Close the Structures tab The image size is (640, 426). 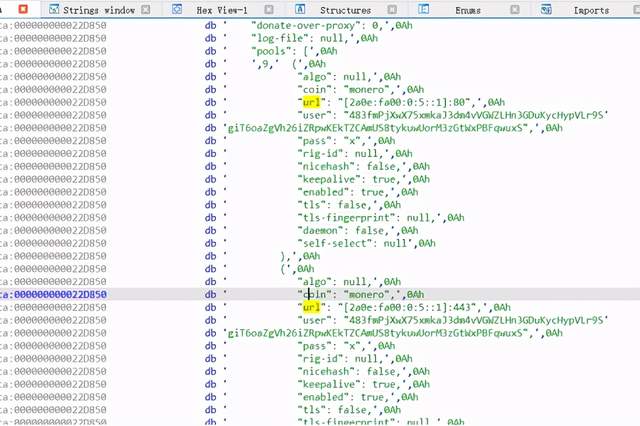392,9
